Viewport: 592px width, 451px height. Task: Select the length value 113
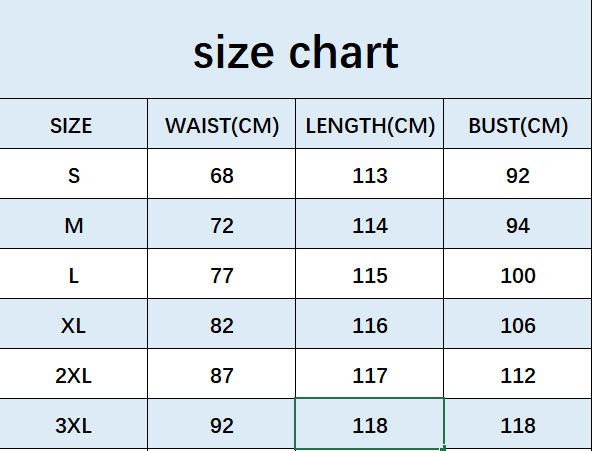pos(370,174)
